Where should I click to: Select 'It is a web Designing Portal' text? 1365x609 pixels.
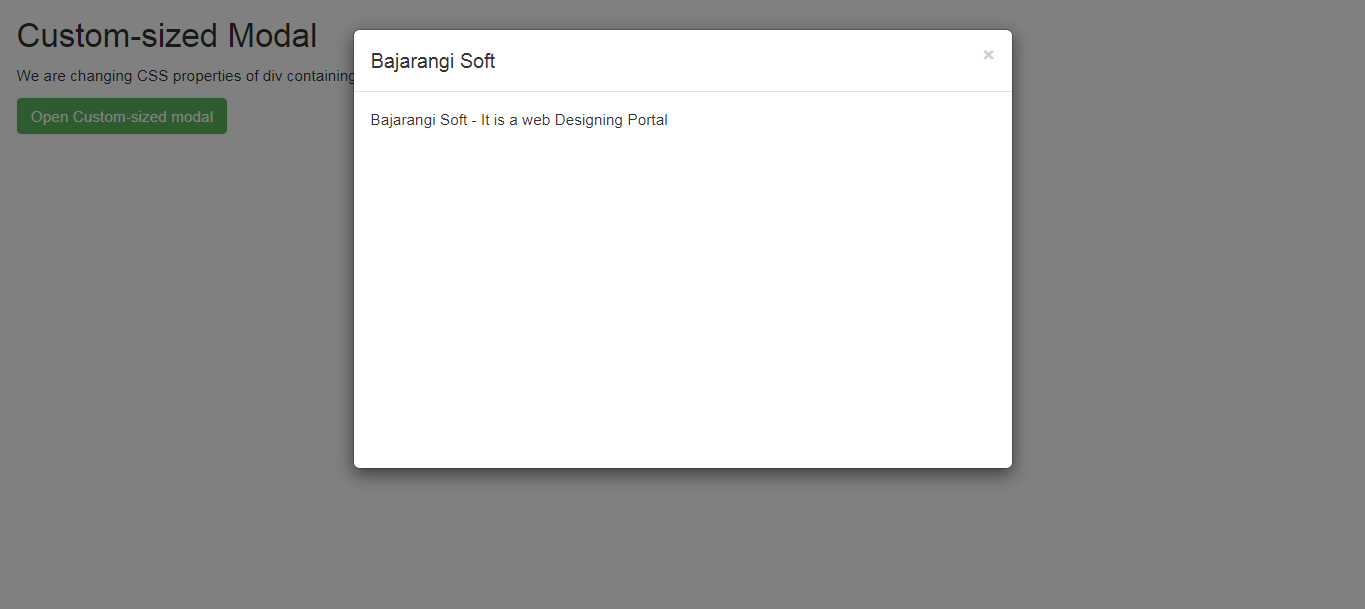coord(574,120)
